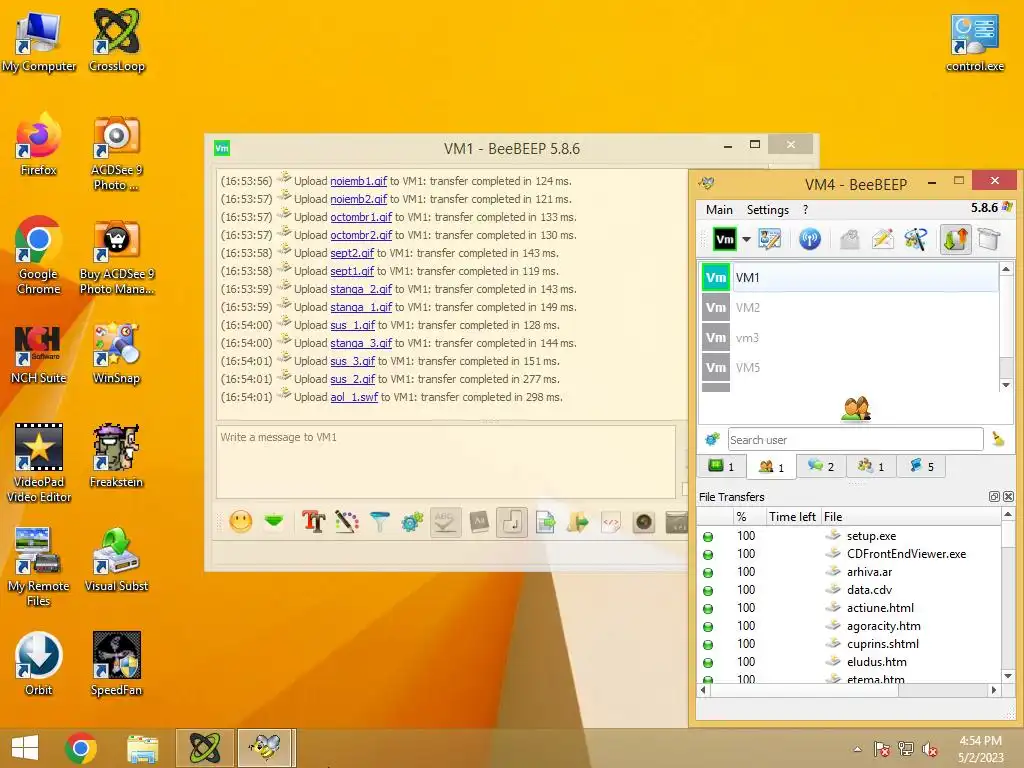Toggle the ABC spell check button
This screenshot has height=768, width=1024.
point(445,522)
